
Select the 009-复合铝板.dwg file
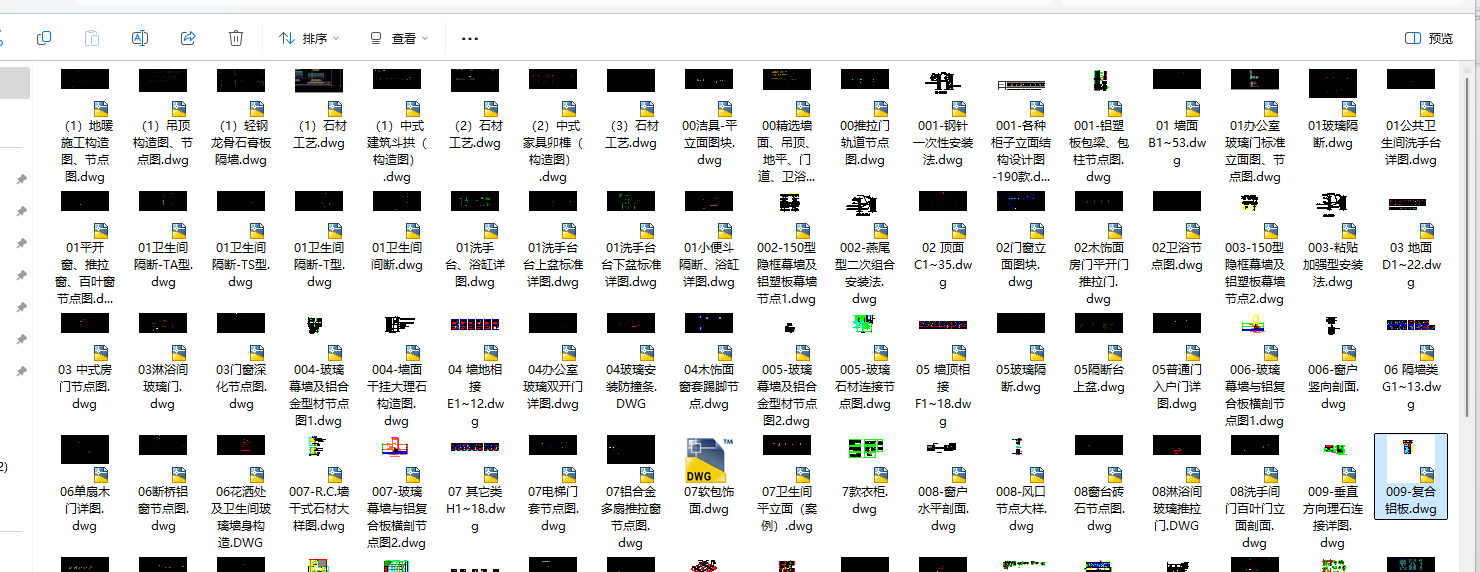[1410, 478]
